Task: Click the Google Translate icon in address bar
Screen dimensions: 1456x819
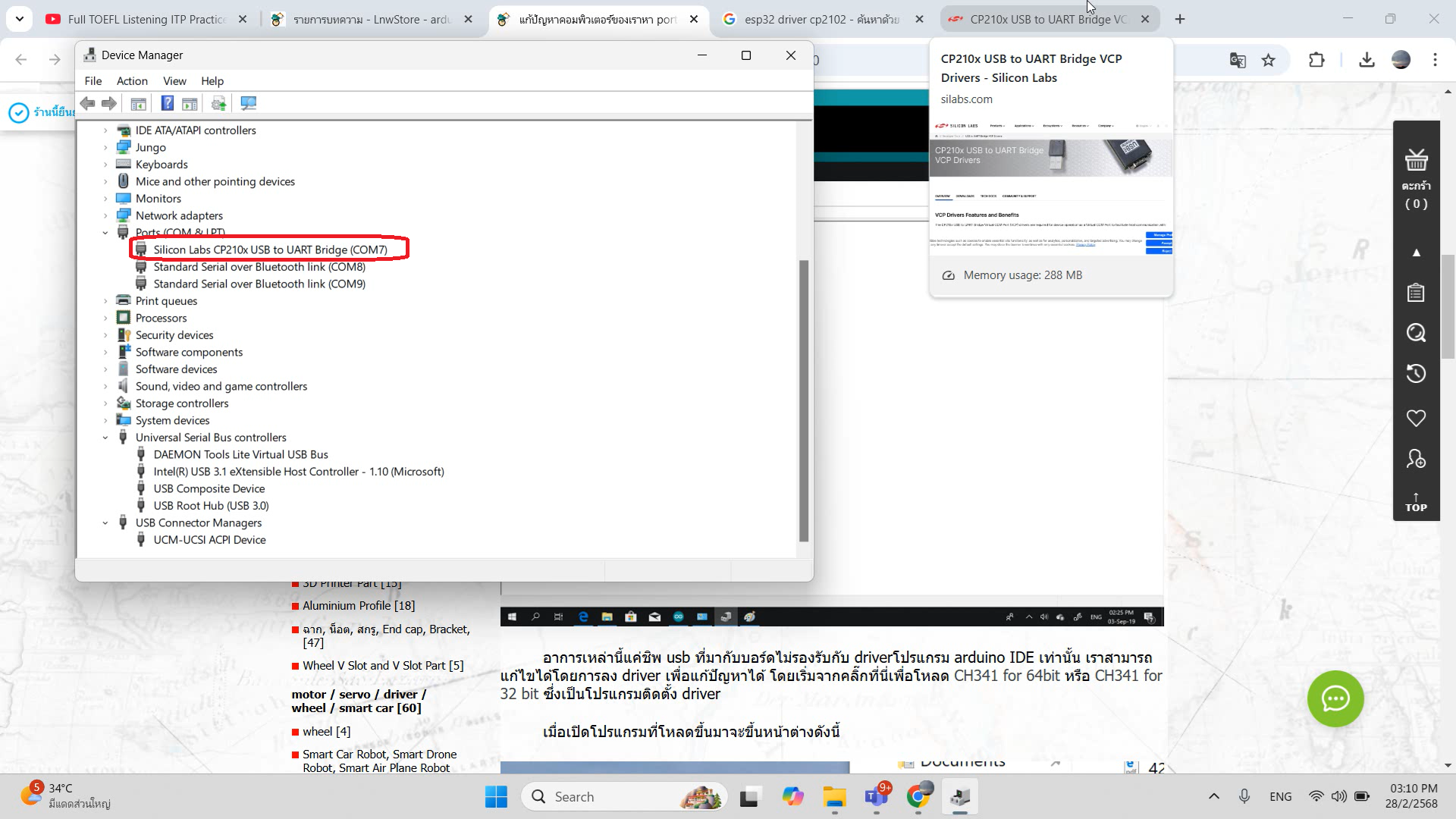Action: point(1238,60)
